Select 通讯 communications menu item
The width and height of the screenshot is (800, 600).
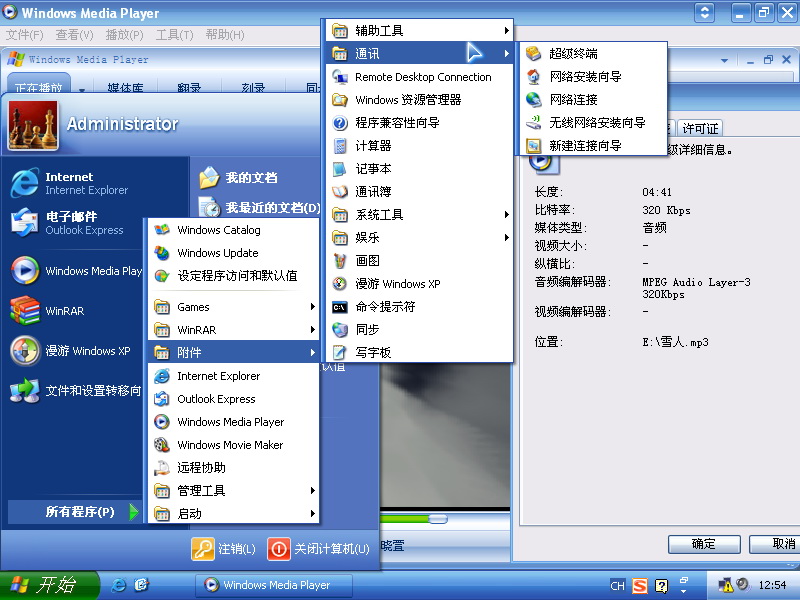(419, 54)
